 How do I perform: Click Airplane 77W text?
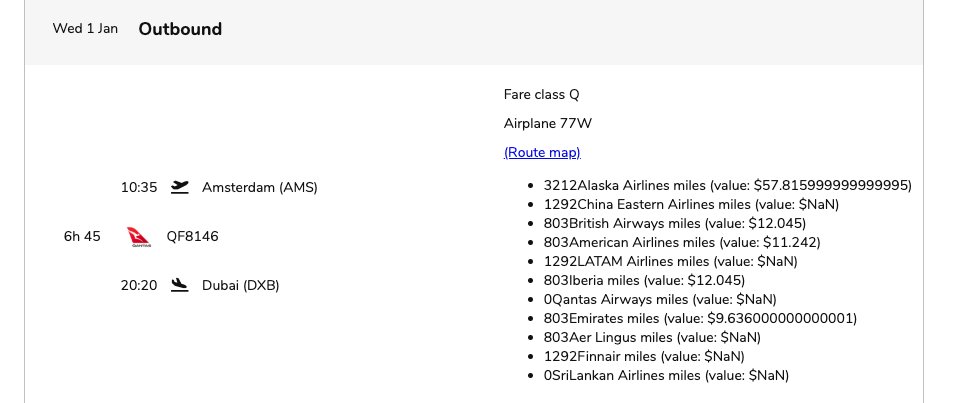point(548,124)
